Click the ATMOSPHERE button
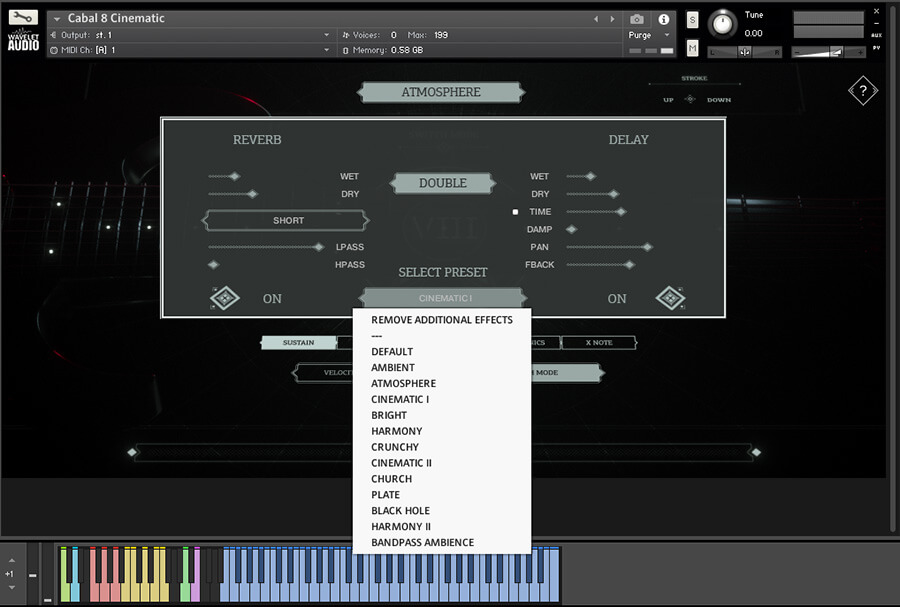This screenshot has height=607, width=900. pyautogui.click(x=440, y=92)
